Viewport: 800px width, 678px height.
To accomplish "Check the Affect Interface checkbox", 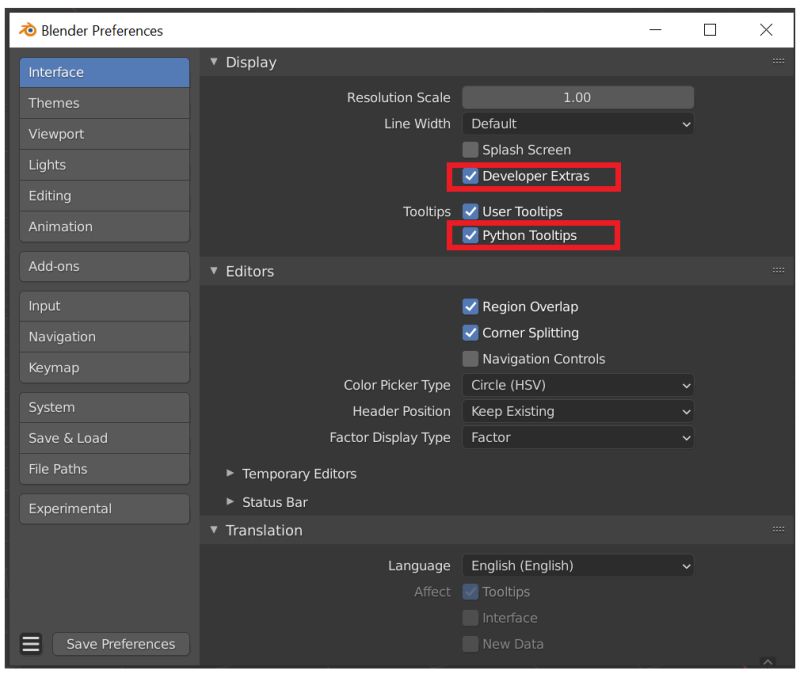I will click(470, 618).
